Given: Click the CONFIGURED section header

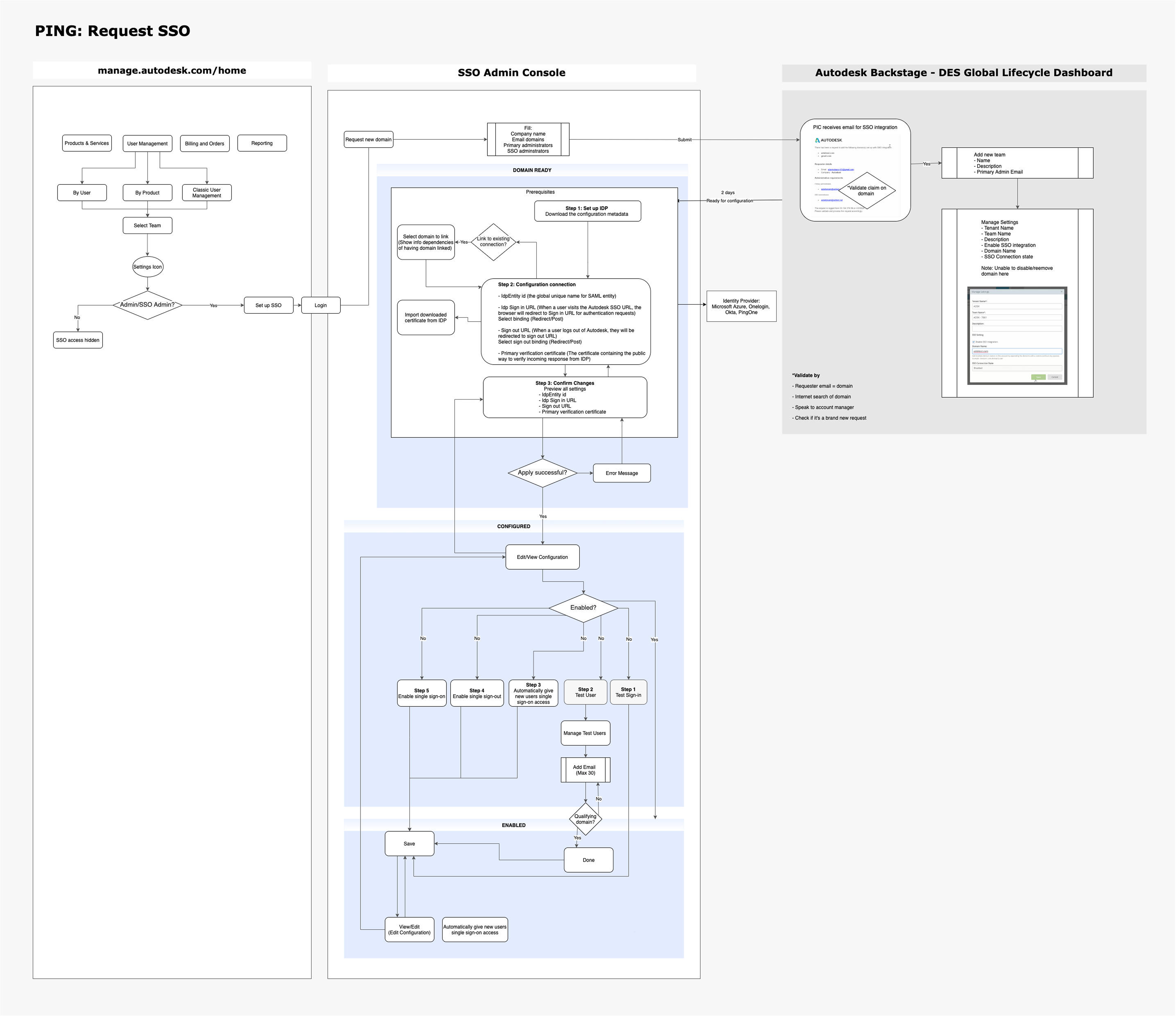Looking at the screenshot, I should (x=514, y=527).
